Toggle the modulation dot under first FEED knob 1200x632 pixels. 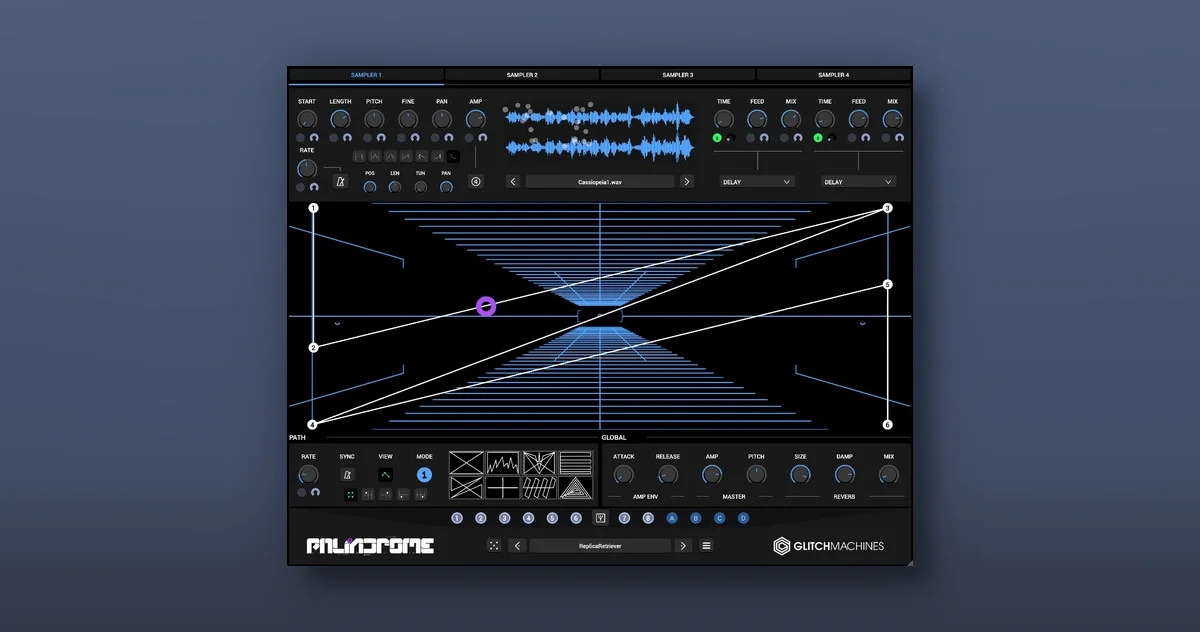(750, 138)
